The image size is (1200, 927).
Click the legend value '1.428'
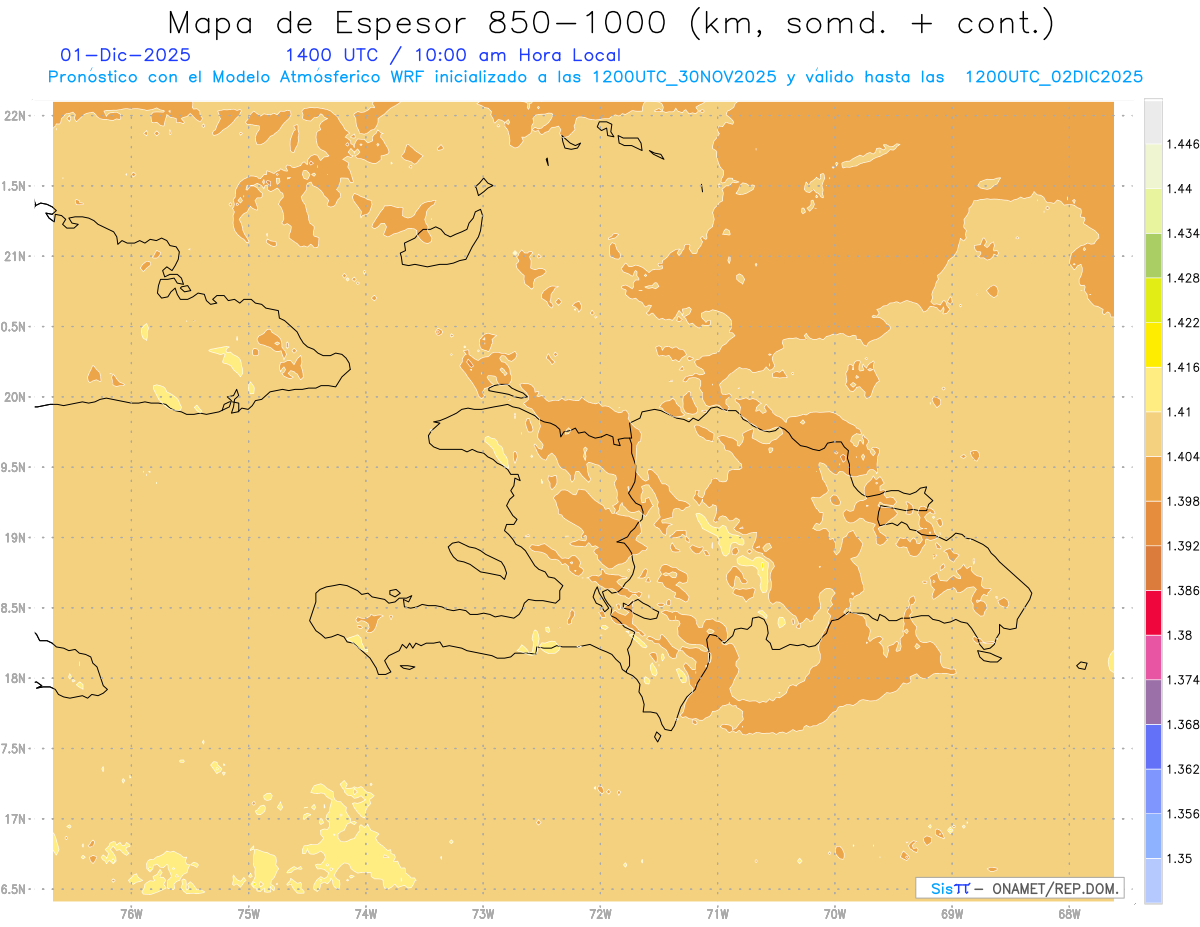pyautogui.click(x=1183, y=278)
